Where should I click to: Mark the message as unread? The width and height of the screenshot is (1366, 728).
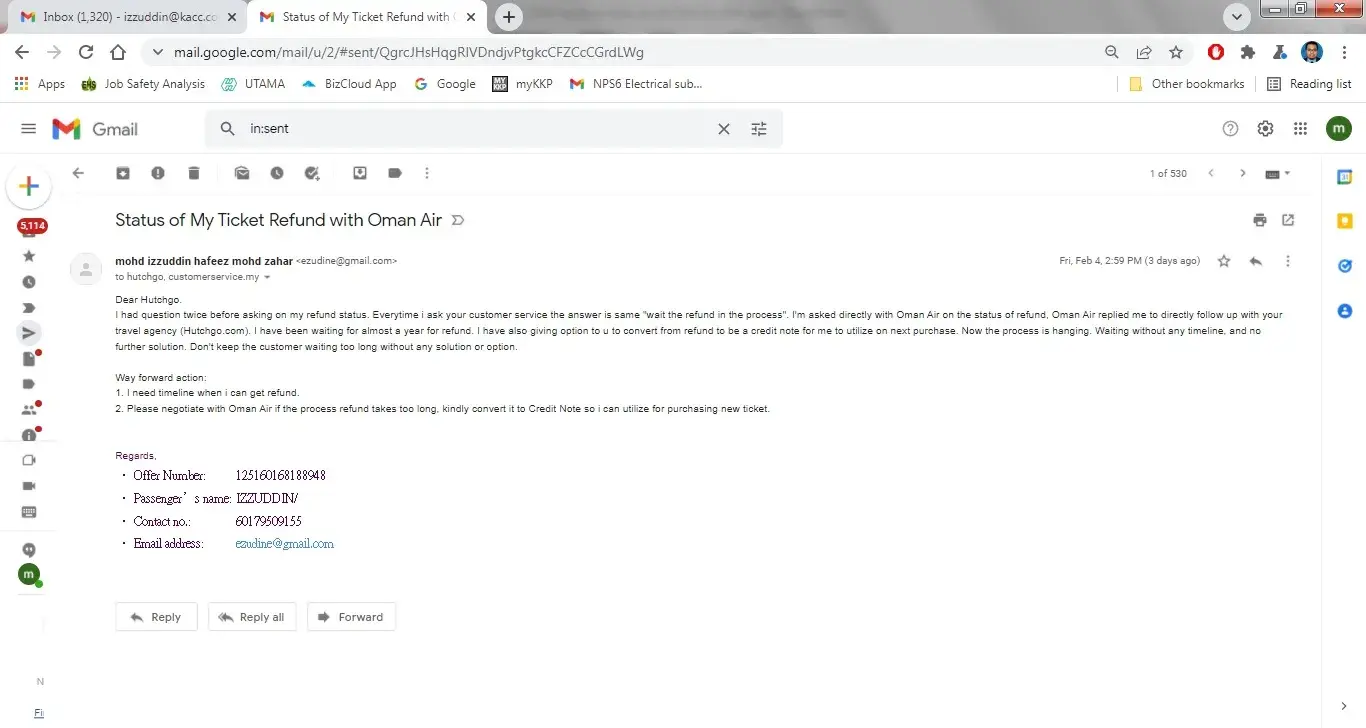pos(242,173)
